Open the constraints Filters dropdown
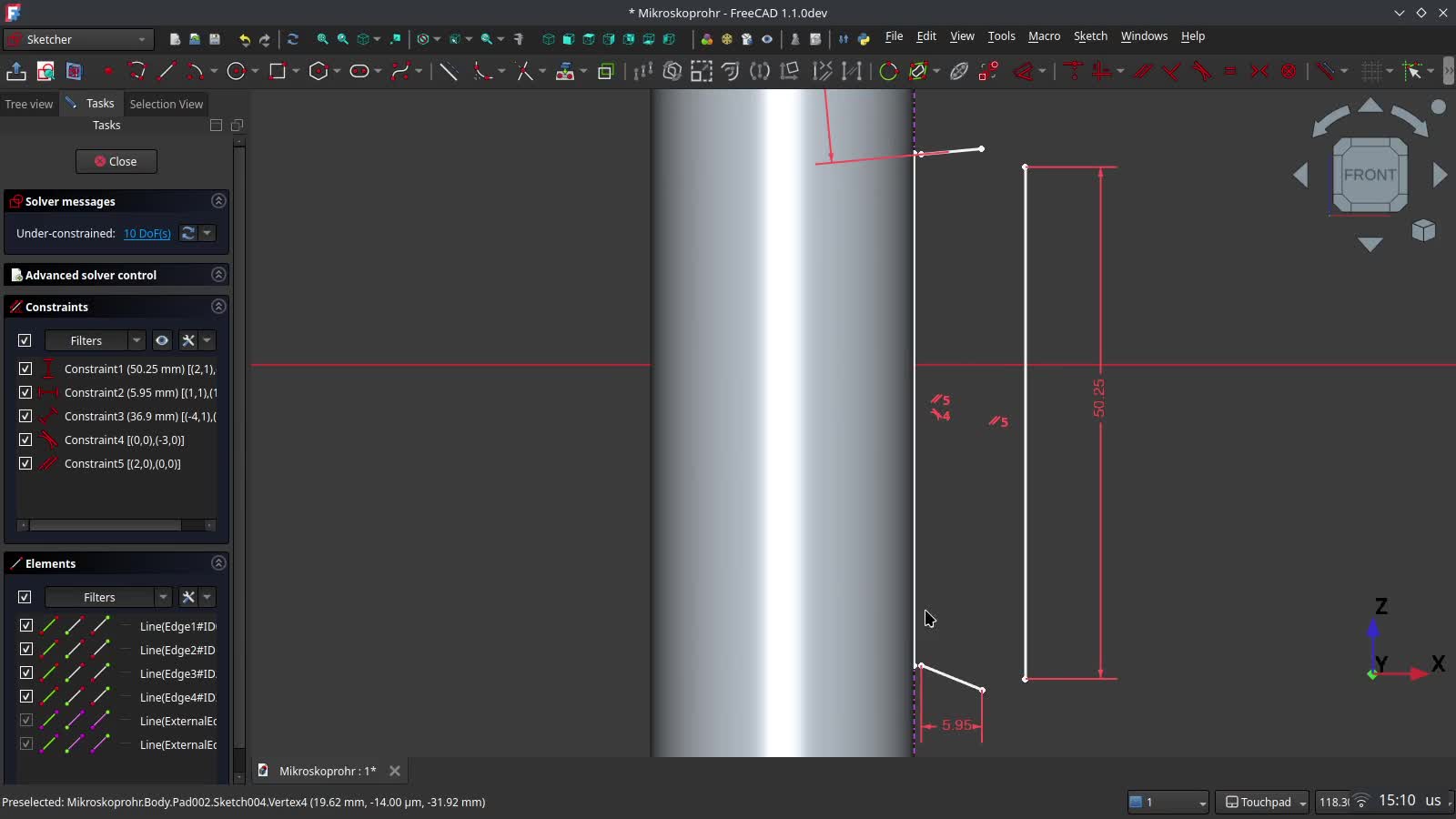Viewport: 1456px width, 819px height. pos(136,340)
